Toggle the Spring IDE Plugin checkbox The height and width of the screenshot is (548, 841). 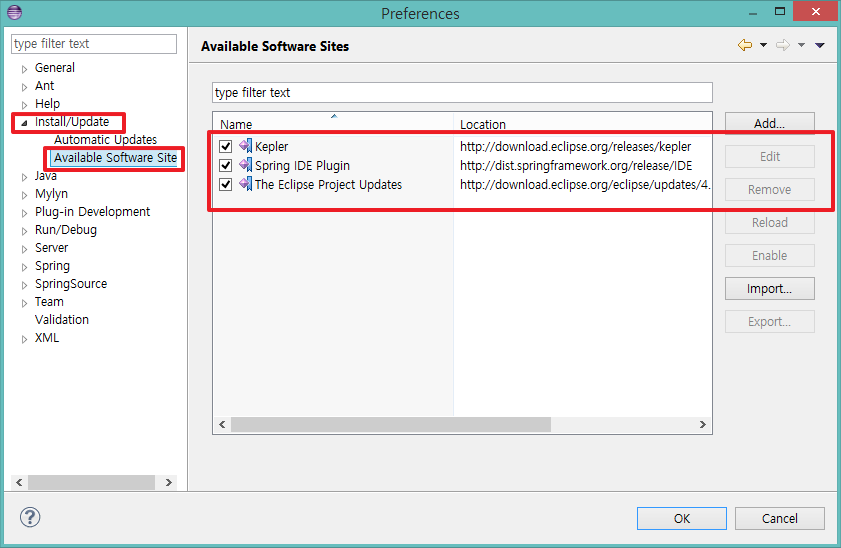pyautogui.click(x=226, y=166)
